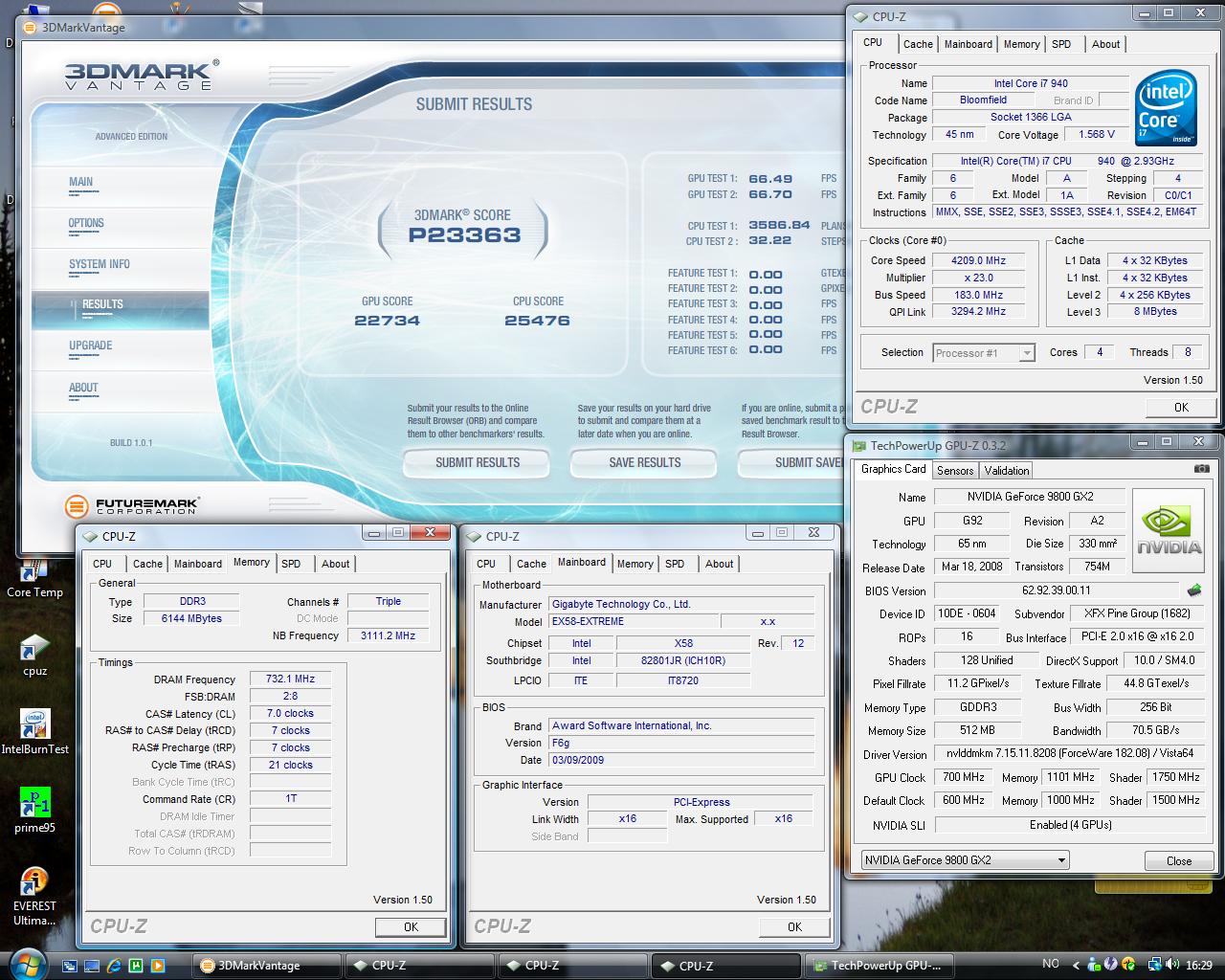This screenshot has width=1225, height=980.
Task: Open CPU tab in mainboard CPU-Z window
Action: tap(486, 564)
